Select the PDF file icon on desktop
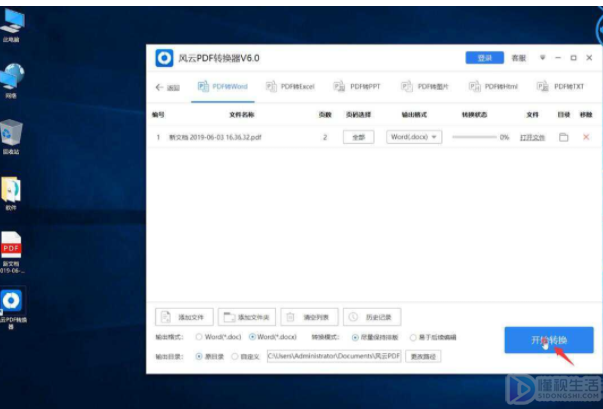 click(12, 252)
